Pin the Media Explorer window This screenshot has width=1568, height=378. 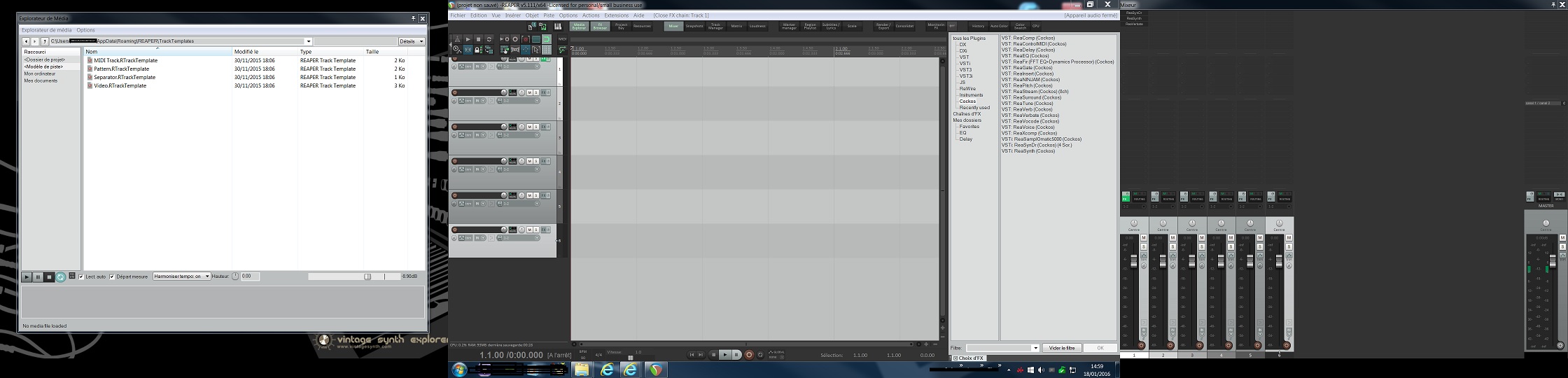pyautogui.click(x=414, y=18)
